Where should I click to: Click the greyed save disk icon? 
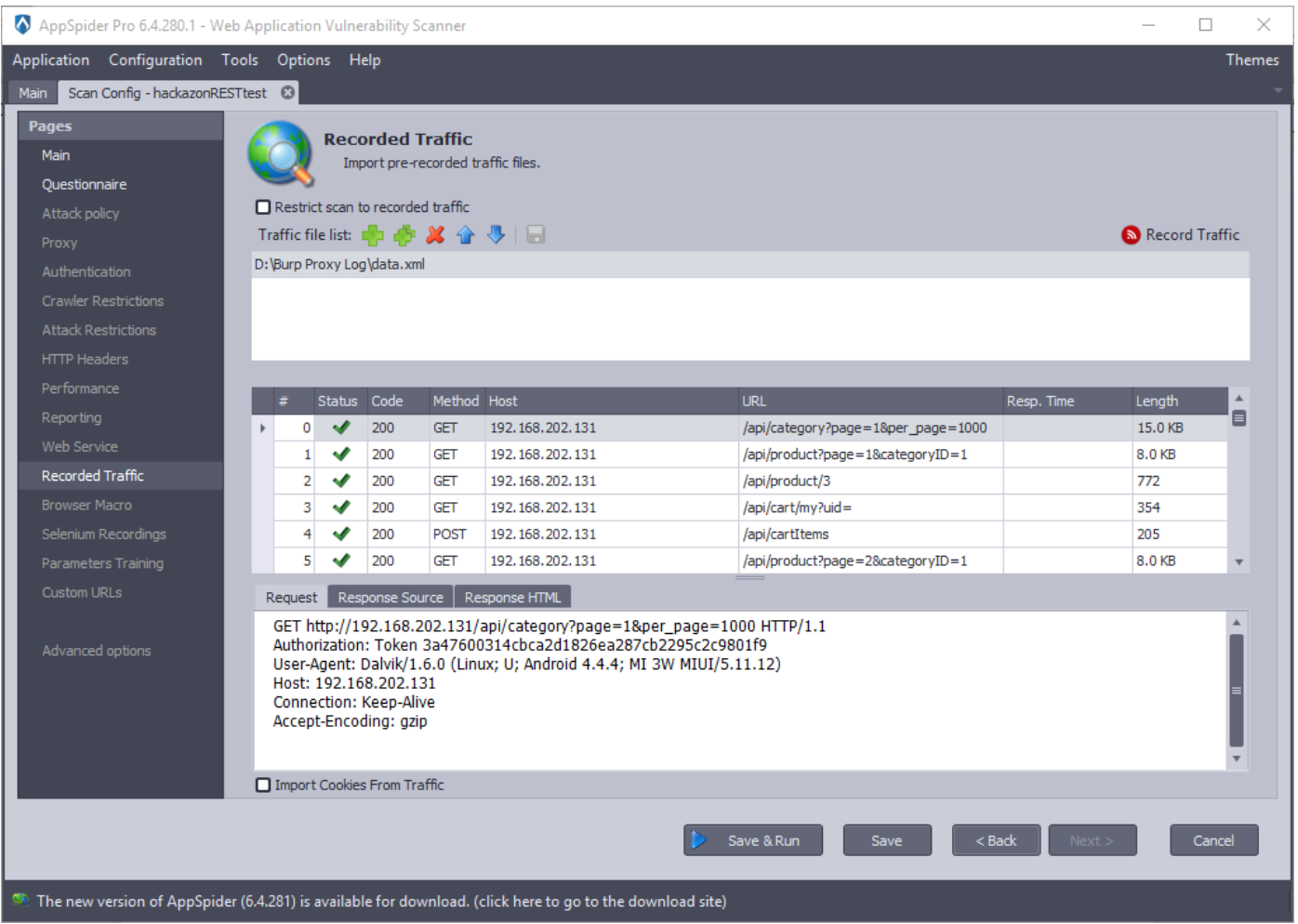coord(536,235)
